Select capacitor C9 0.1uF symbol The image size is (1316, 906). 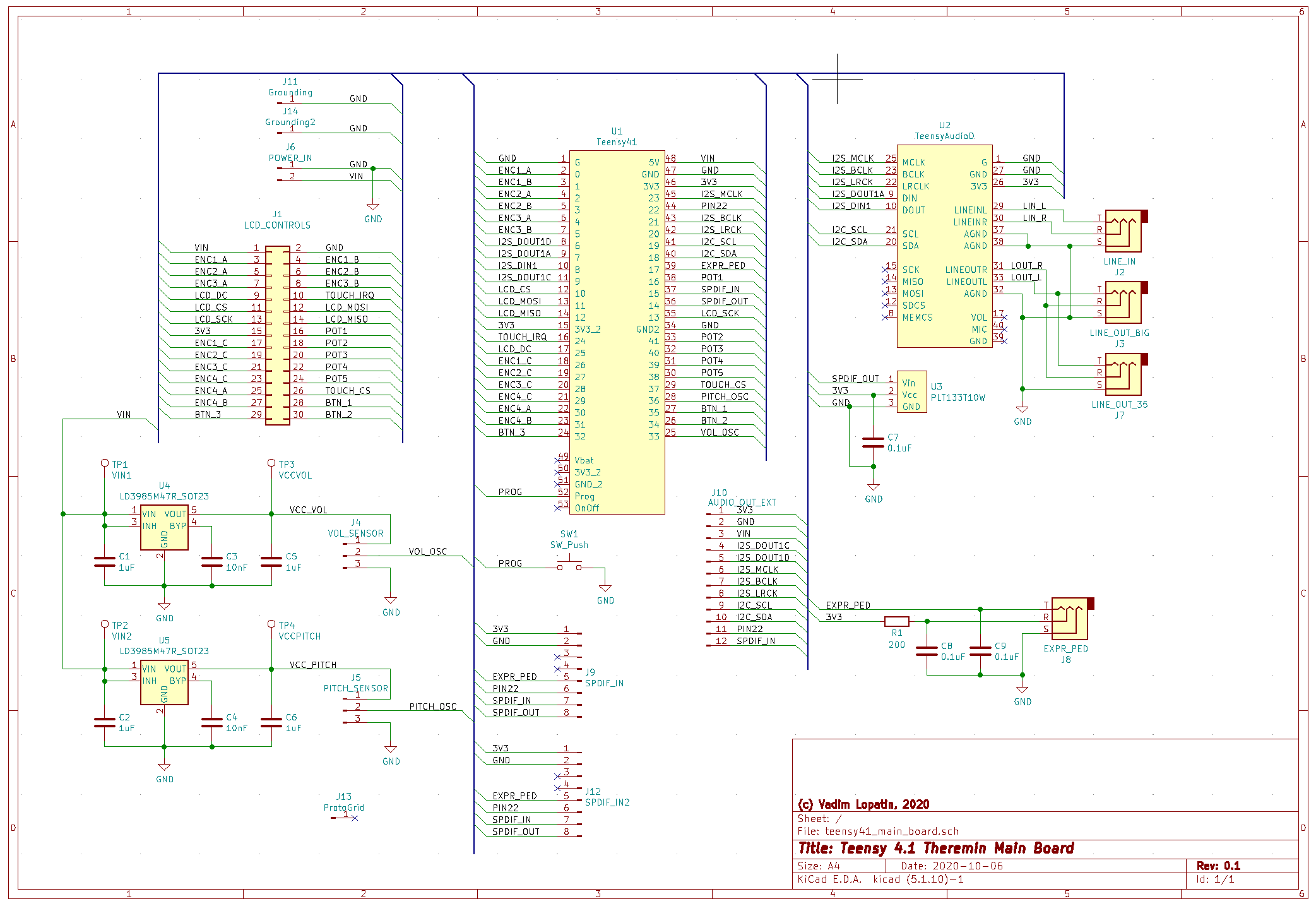tap(980, 652)
